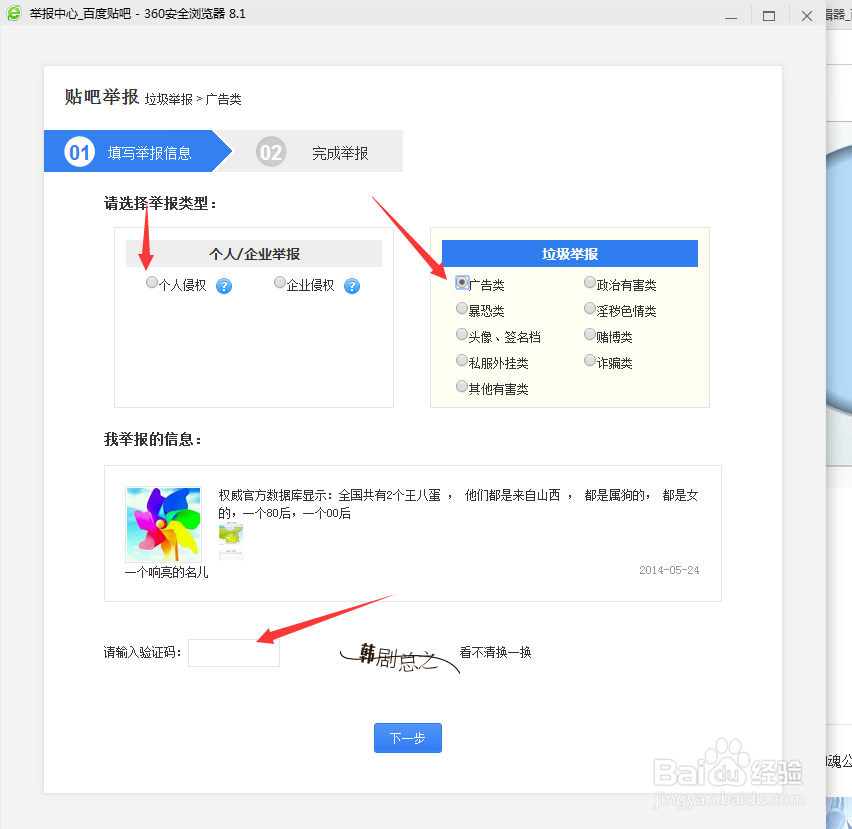This screenshot has height=829, width=852.
Task: Click the 看不清换一换 link
Action: pos(495,652)
